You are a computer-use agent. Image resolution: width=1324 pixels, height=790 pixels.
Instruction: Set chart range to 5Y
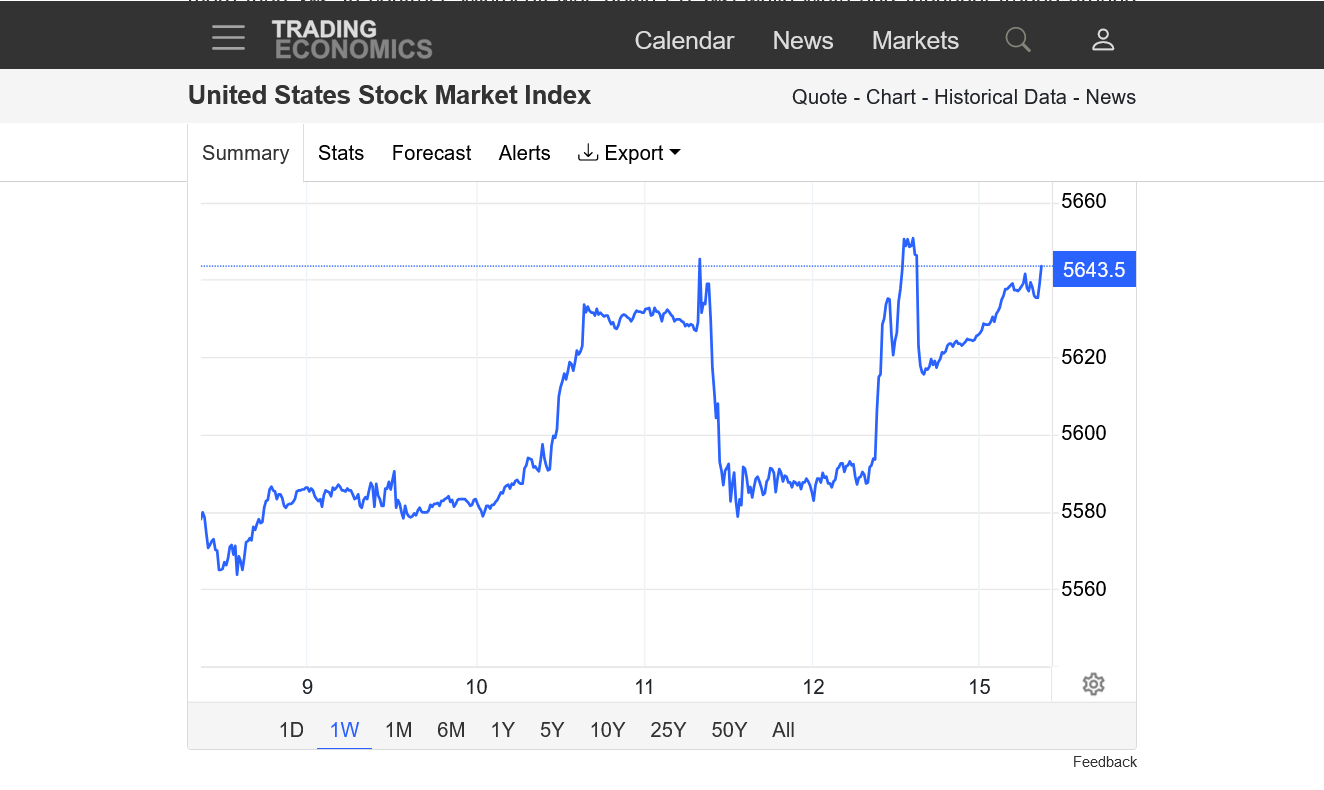[552, 730]
